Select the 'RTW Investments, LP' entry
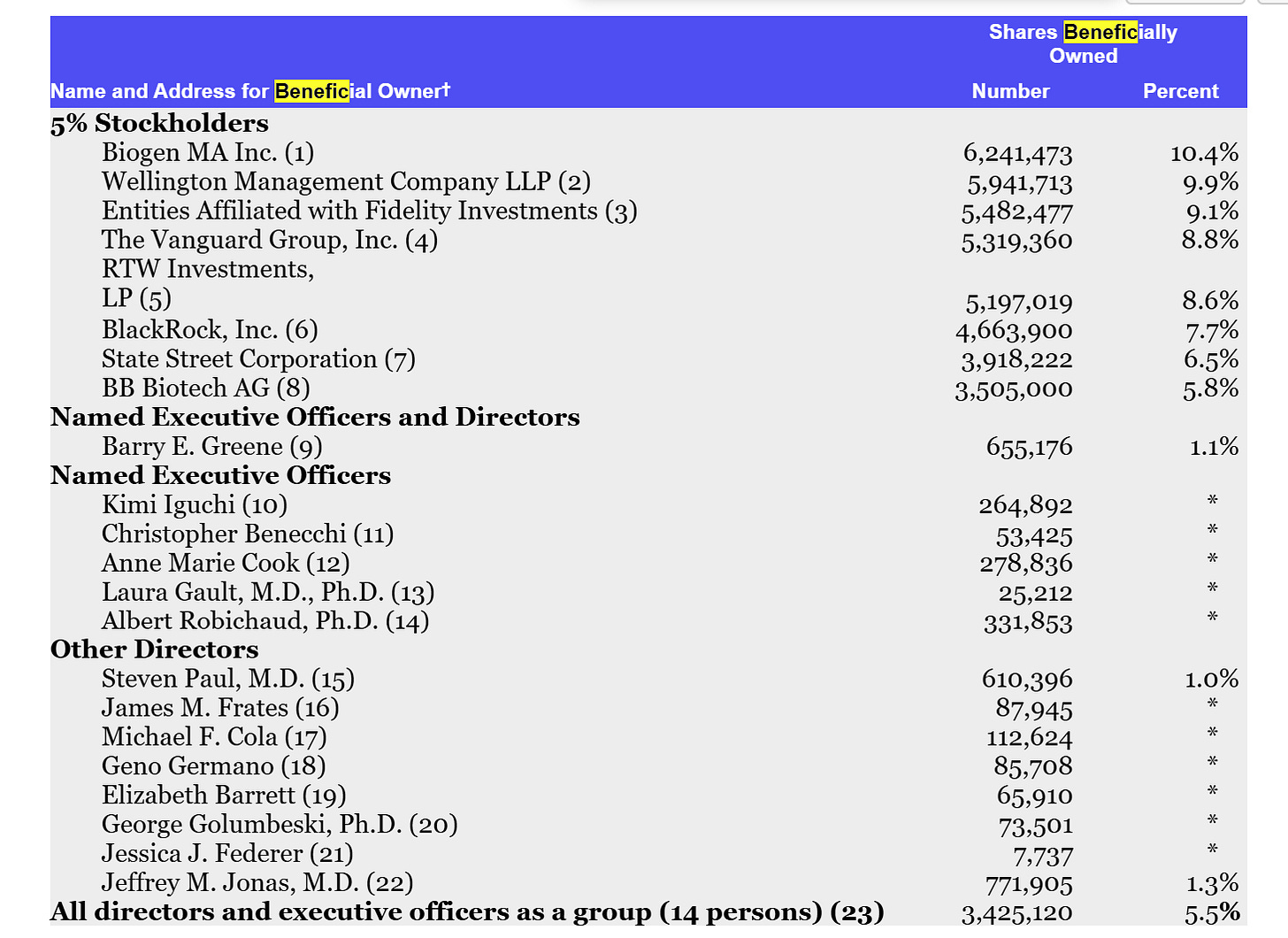Screen dimensions: 1288x938 pos(208,283)
